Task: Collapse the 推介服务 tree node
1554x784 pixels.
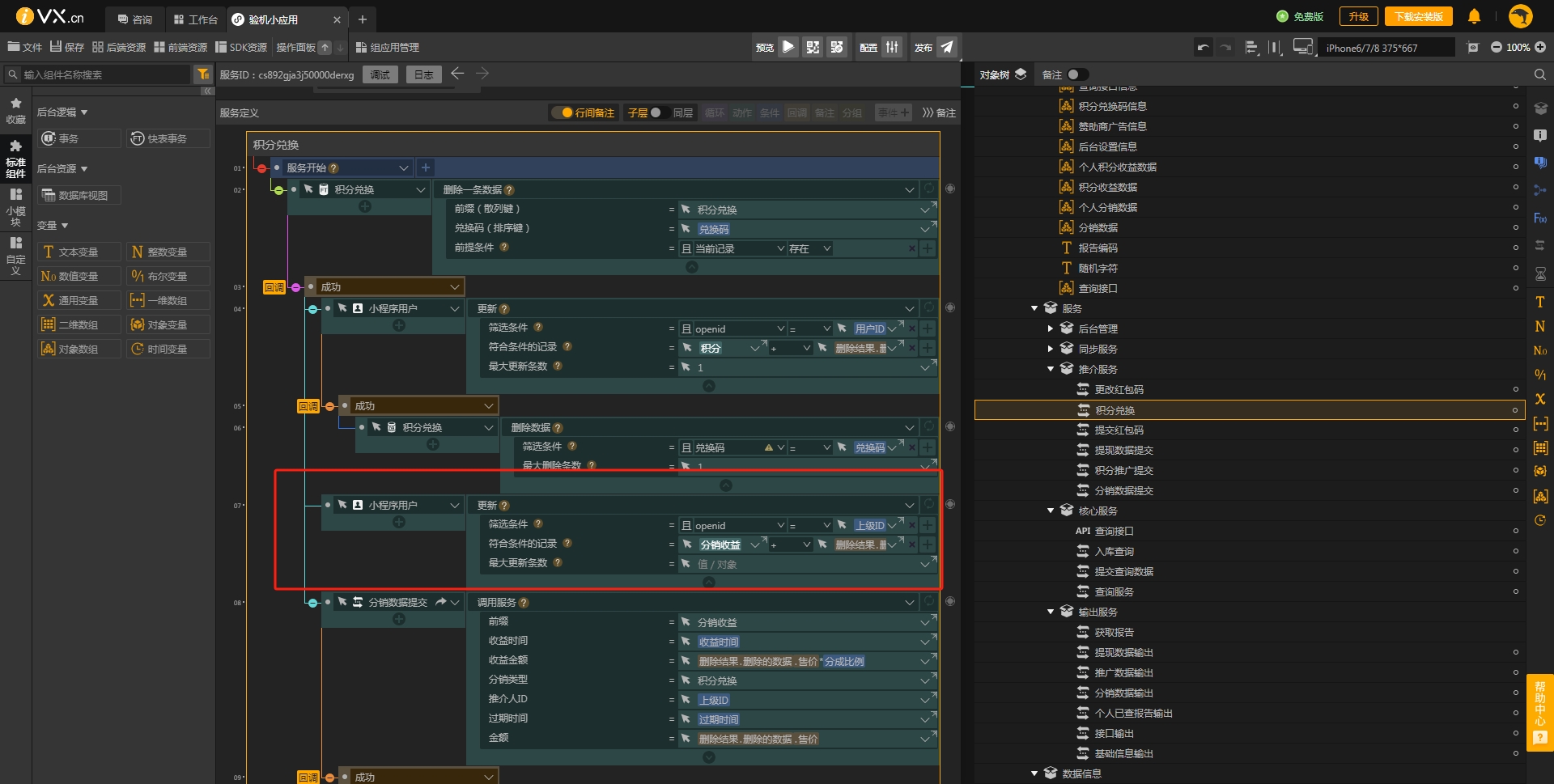Action: [x=1051, y=369]
